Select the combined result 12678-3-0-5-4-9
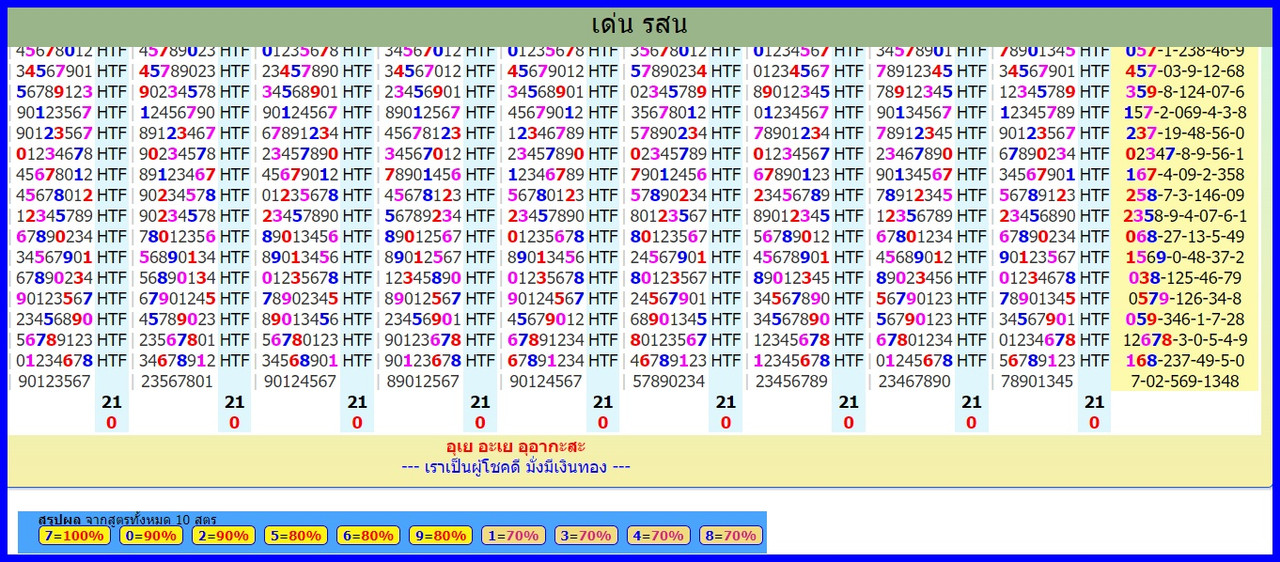The image size is (1280, 562). pyautogui.click(x=1185, y=340)
